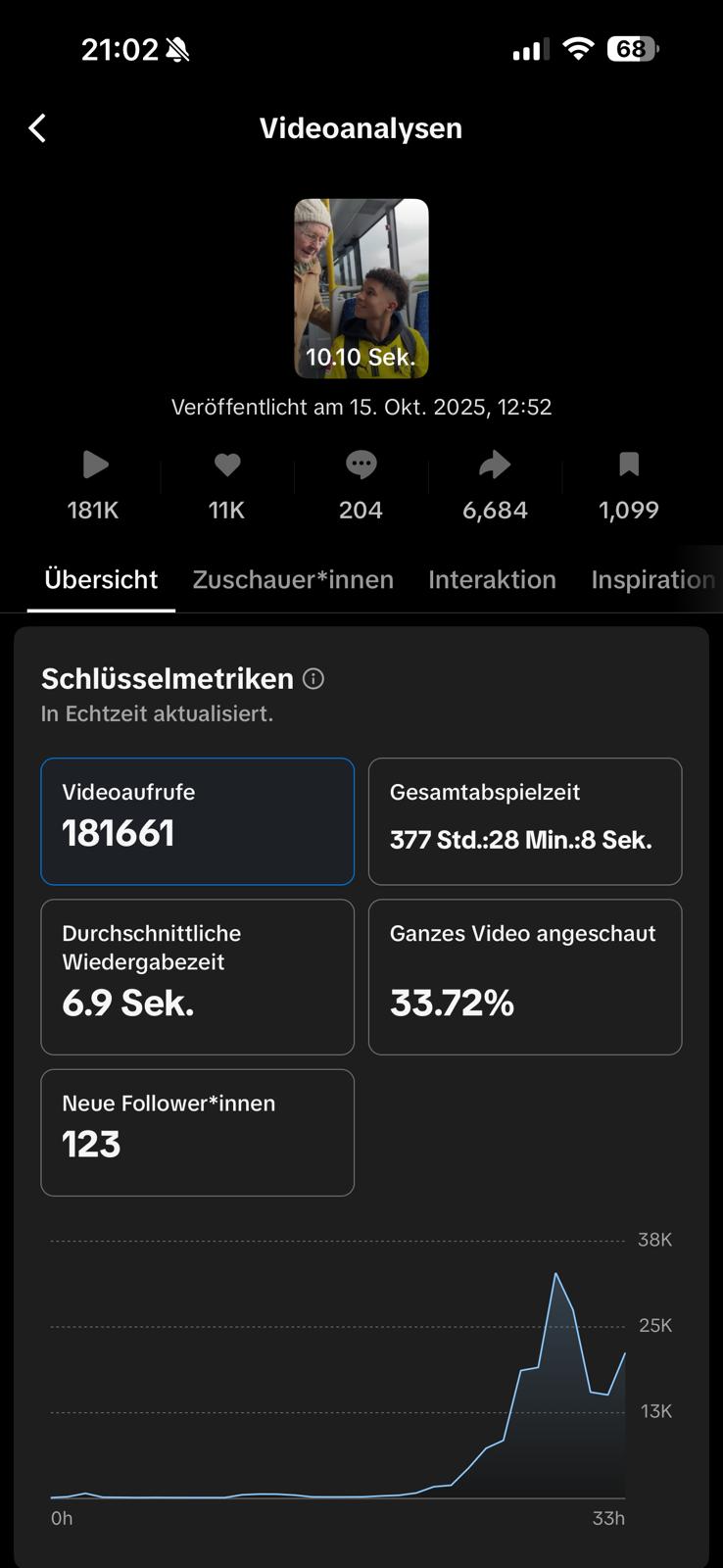Tap the peak of the views chart

[555, 1274]
